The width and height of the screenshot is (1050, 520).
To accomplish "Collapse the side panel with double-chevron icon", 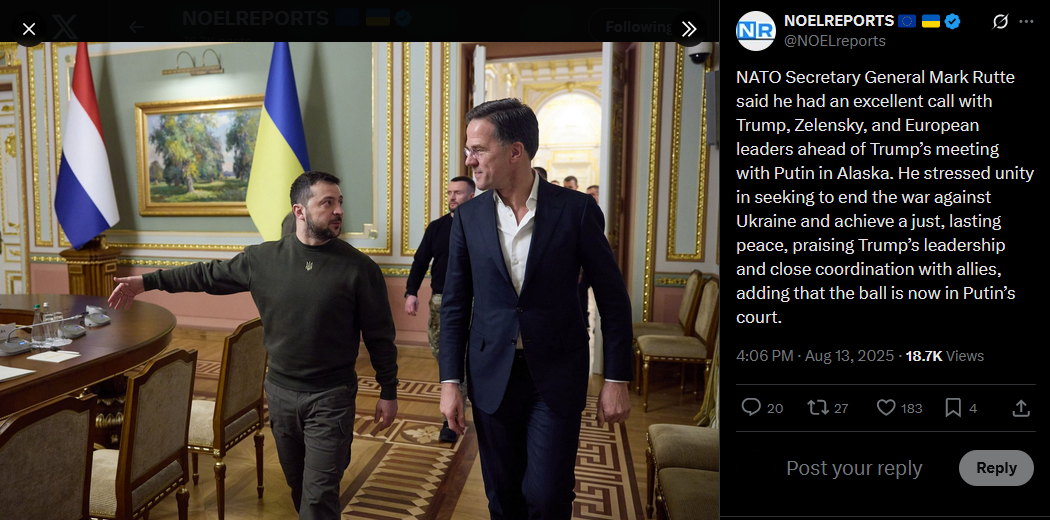I will point(689,29).
